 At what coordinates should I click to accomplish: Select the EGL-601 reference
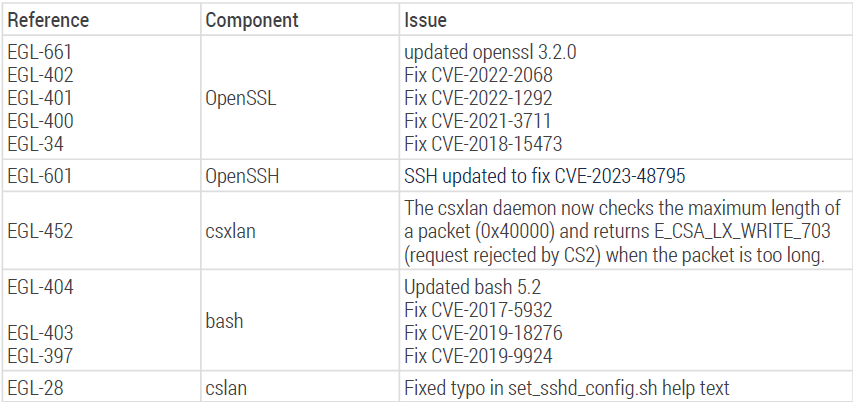click(40, 175)
